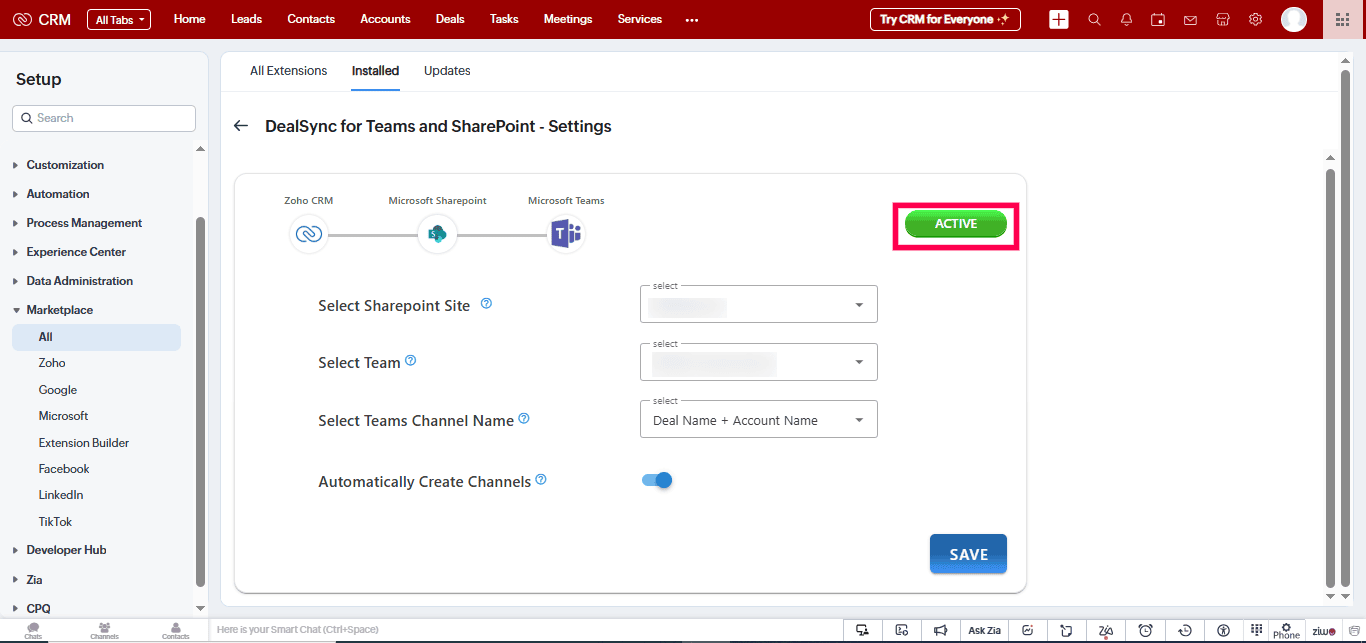Image resolution: width=1366 pixels, height=643 pixels.
Task: Open the calendar icon in header
Action: point(1158,19)
